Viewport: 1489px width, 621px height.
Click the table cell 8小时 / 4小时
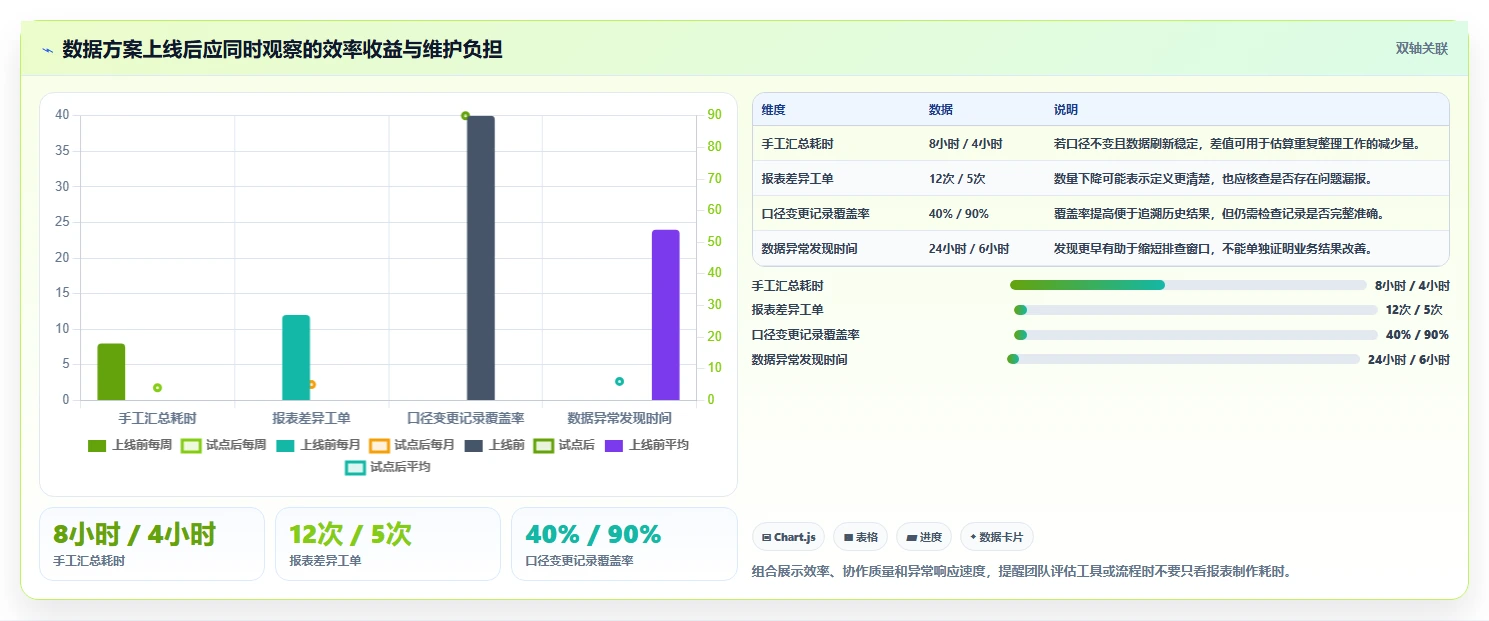pos(966,144)
